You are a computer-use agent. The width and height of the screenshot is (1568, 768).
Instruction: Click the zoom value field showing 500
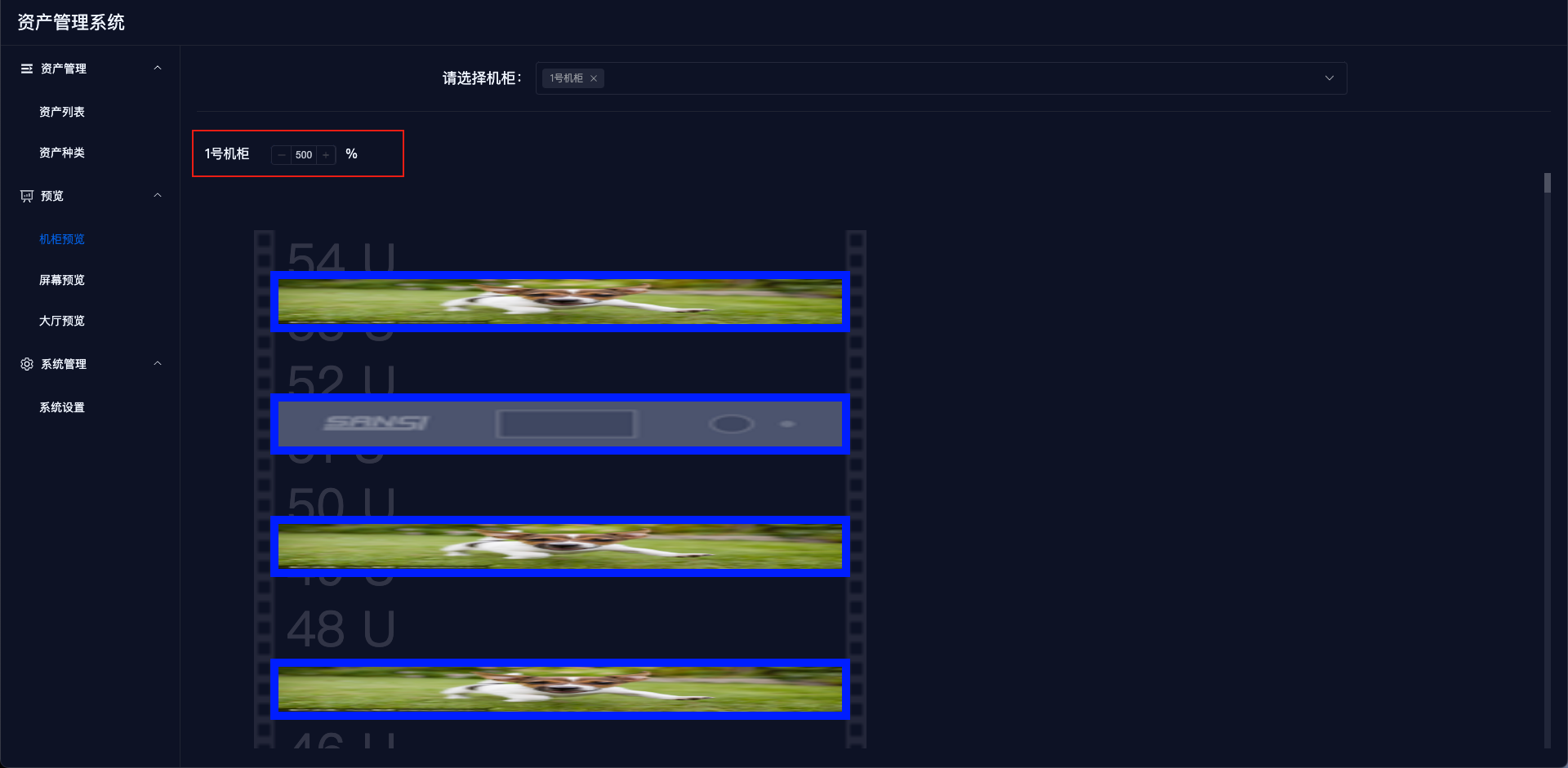click(304, 154)
